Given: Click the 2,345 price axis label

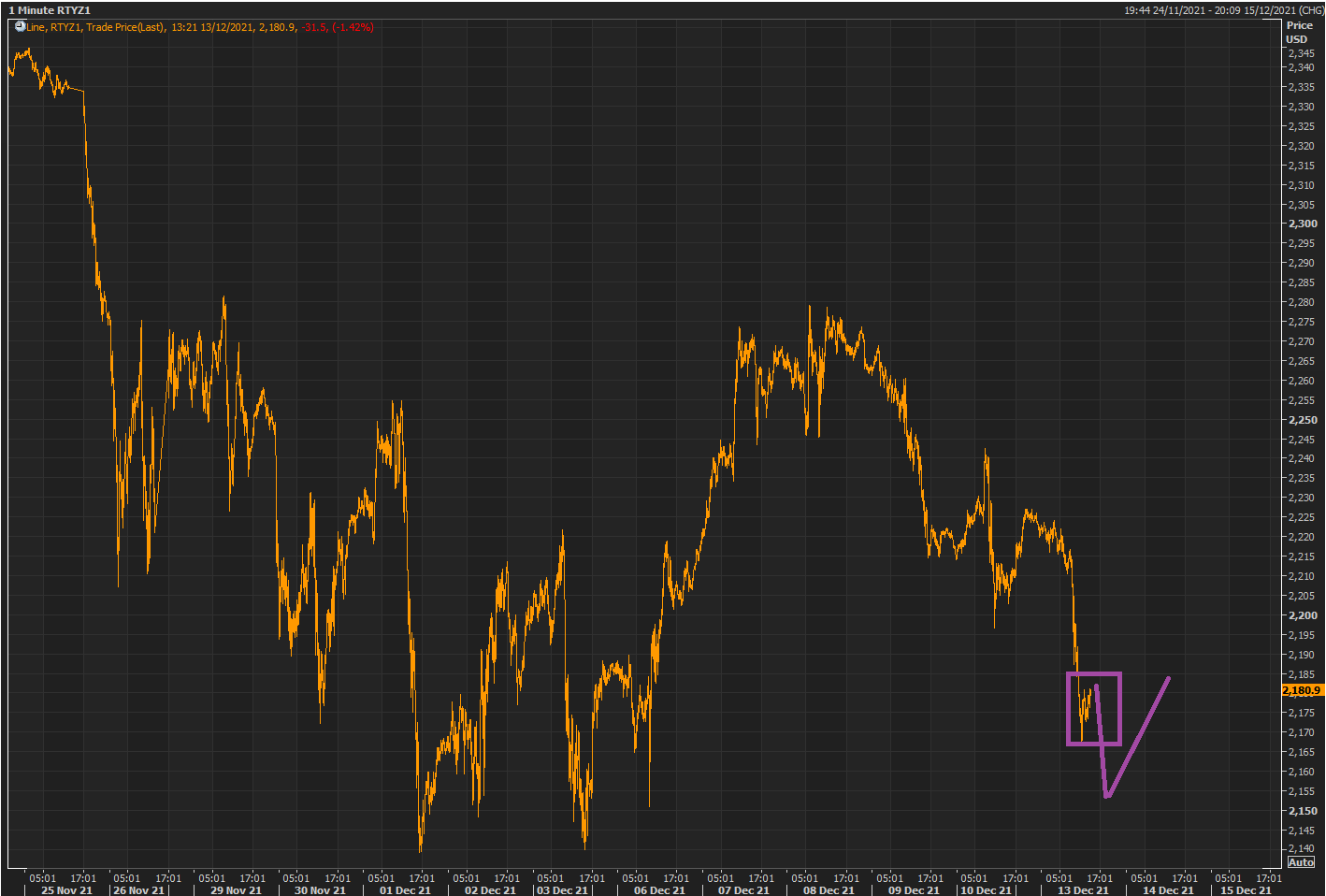Looking at the screenshot, I should 1301,53.
